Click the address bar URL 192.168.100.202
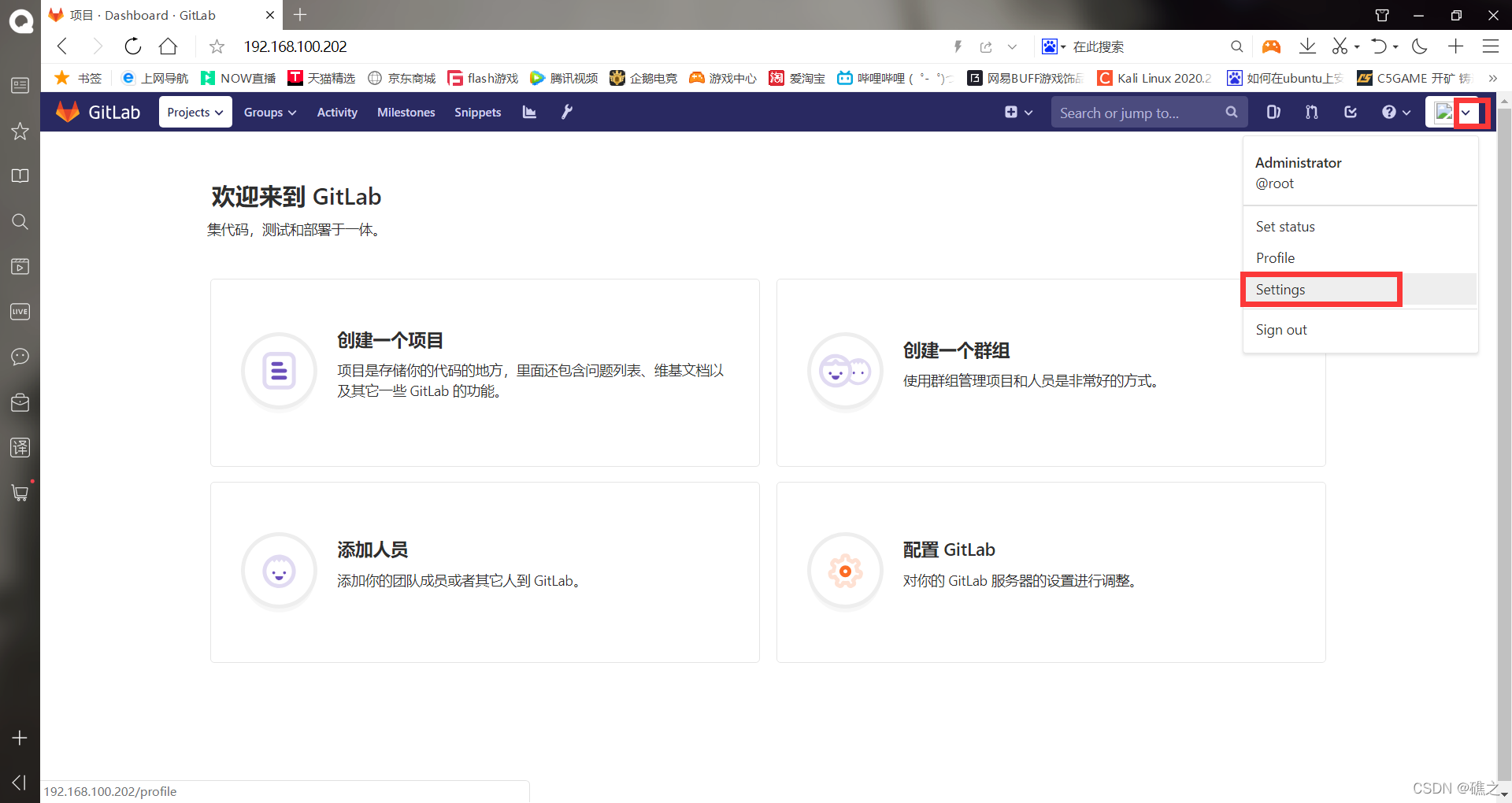 [x=295, y=46]
